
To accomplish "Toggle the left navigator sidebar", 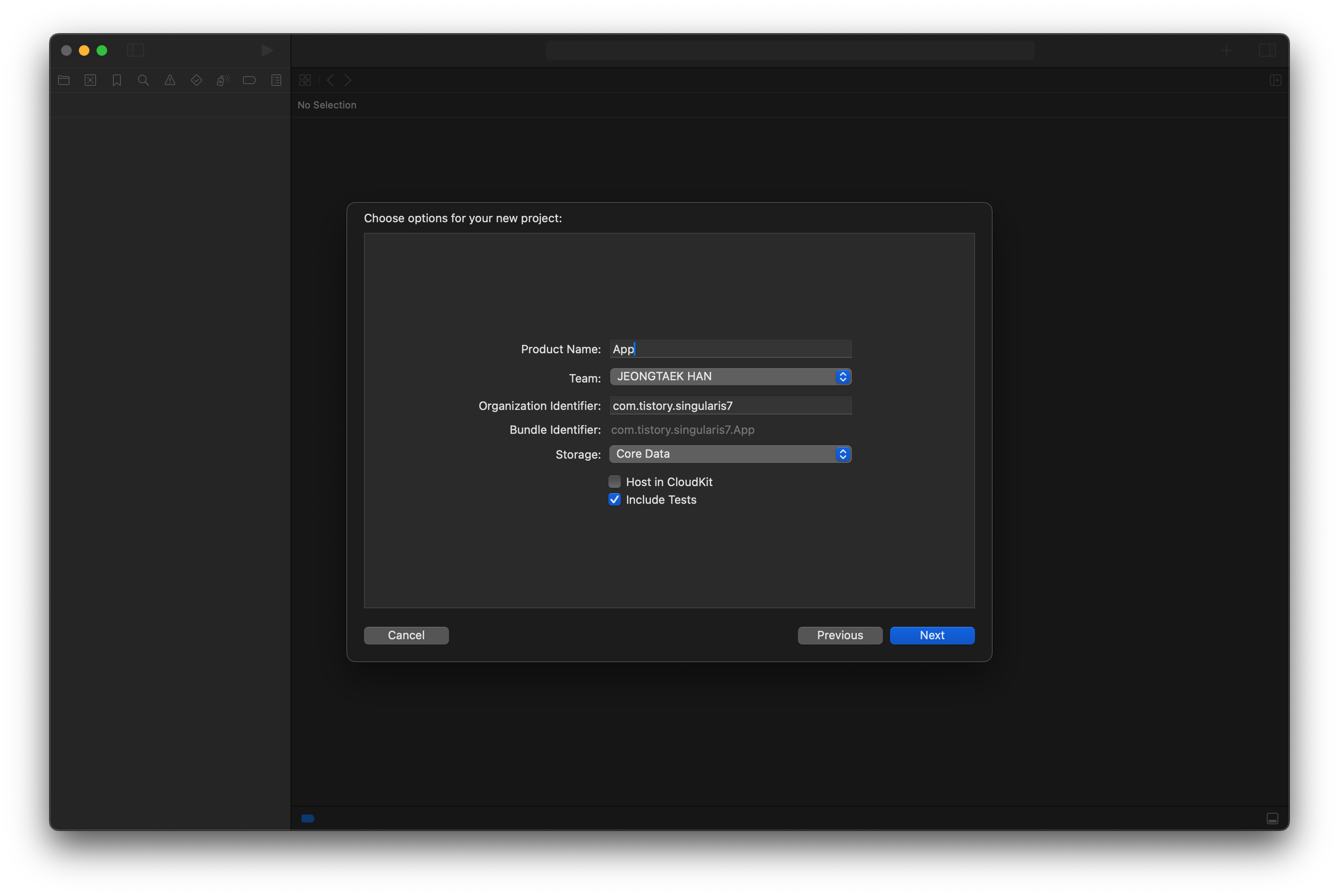I will [x=135, y=50].
